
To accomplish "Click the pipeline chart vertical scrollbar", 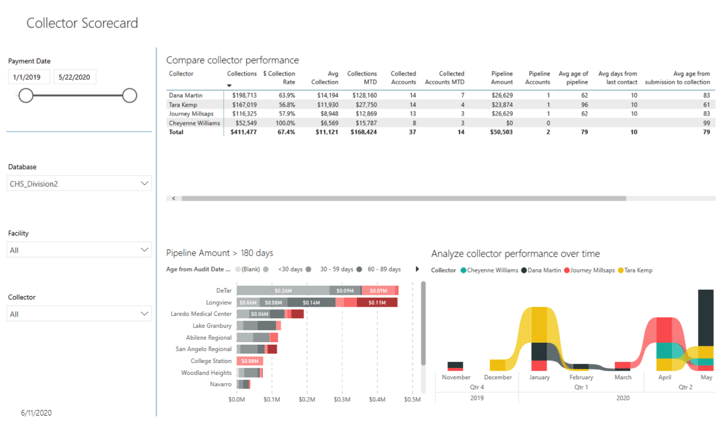I will 423,323.
